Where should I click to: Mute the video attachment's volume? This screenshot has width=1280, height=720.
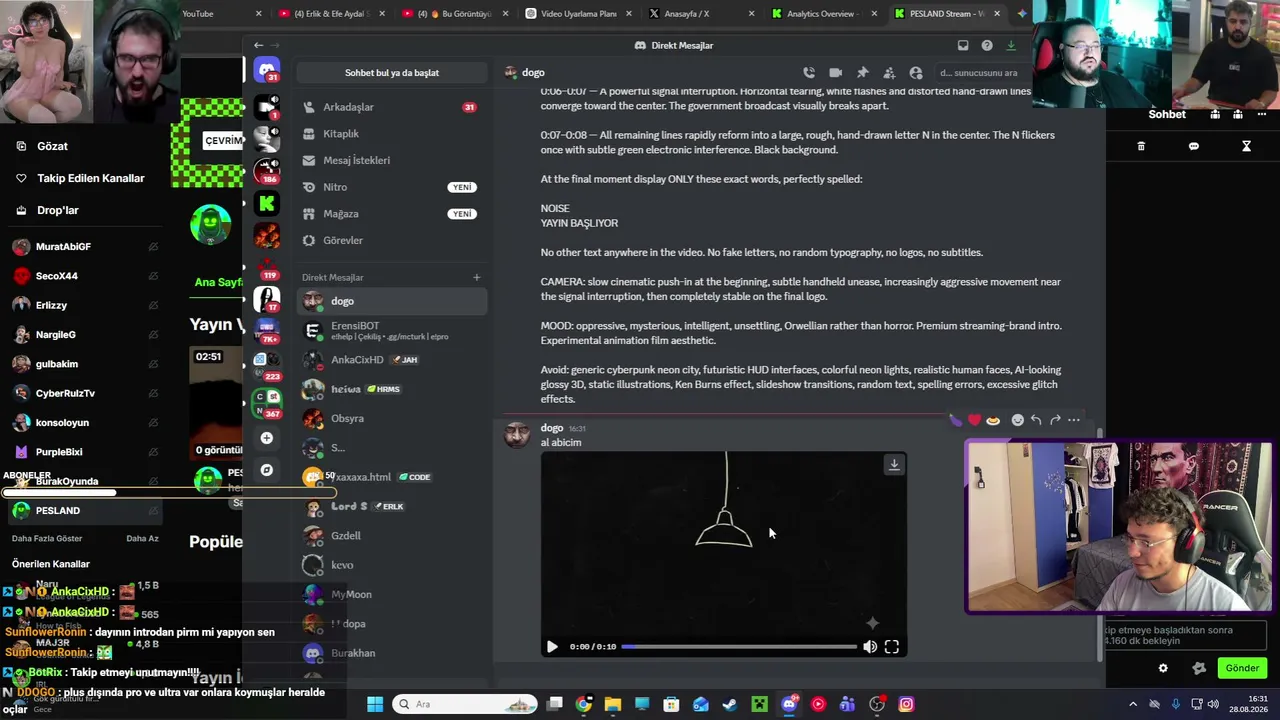coord(870,647)
